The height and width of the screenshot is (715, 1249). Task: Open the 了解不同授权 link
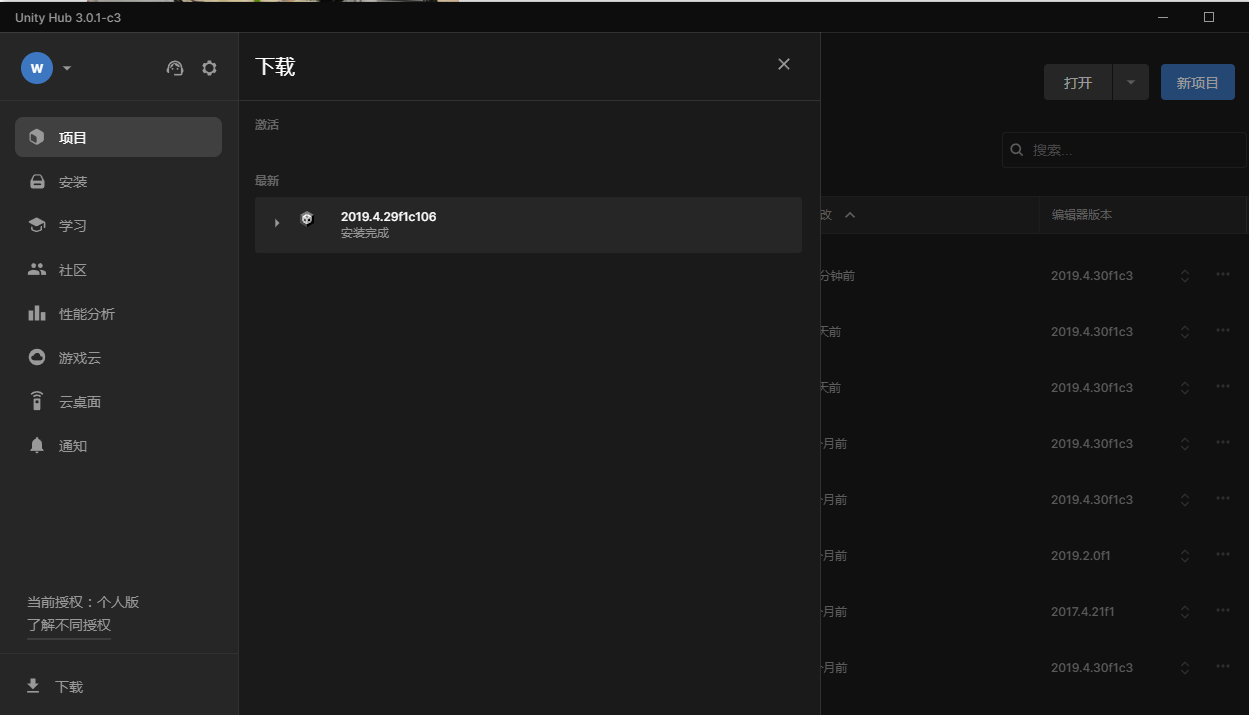tap(69, 625)
